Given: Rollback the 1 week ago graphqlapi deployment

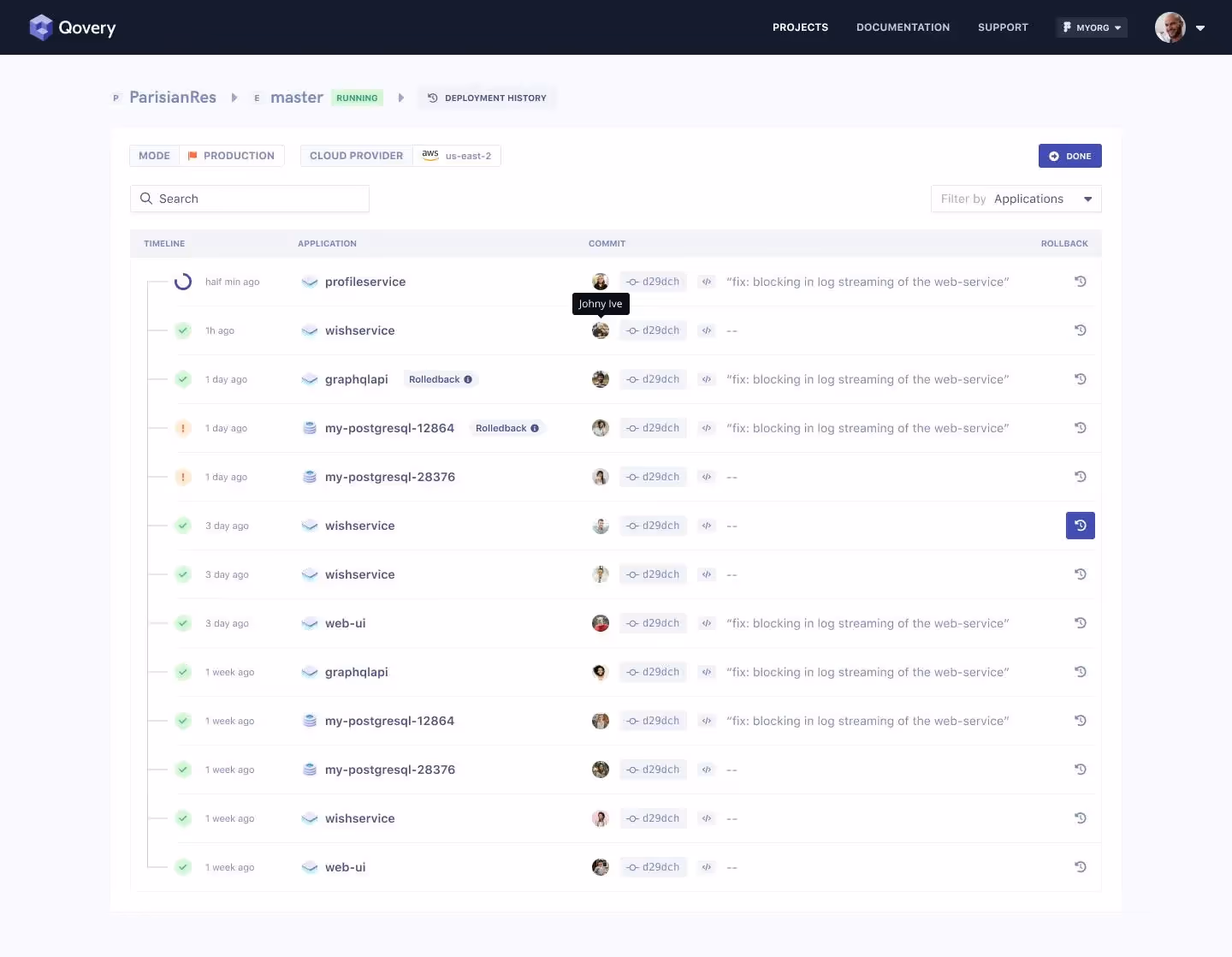Looking at the screenshot, I should coord(1081,672).
